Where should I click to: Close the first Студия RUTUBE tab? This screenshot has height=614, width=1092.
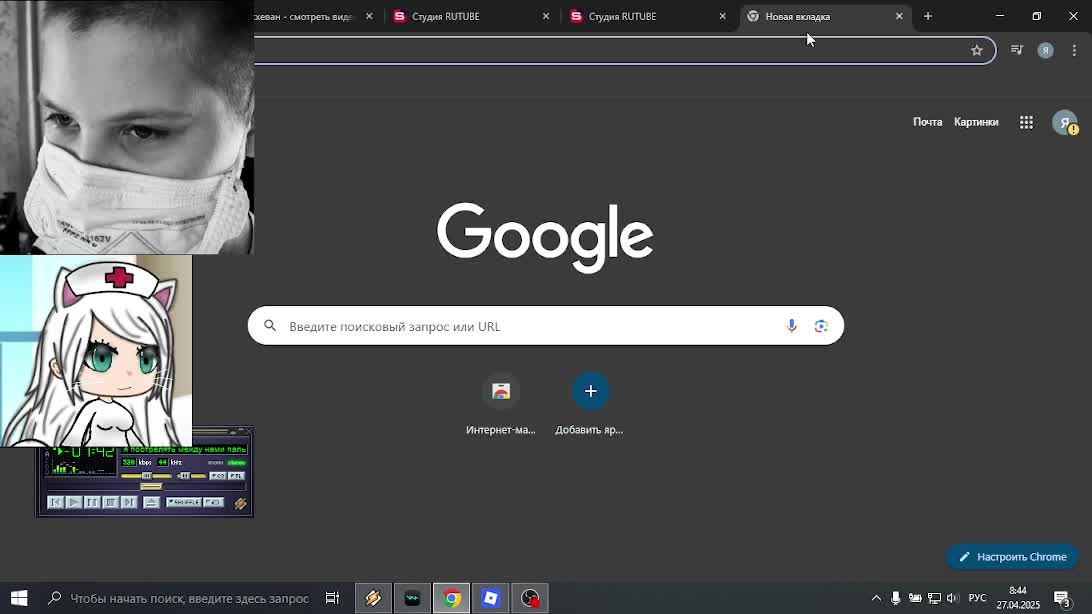pyautogui.click(x=545, y=16)
